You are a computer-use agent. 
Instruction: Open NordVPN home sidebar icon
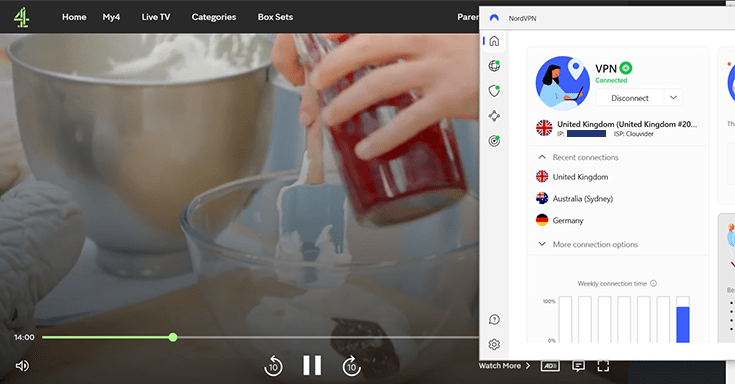494,41
